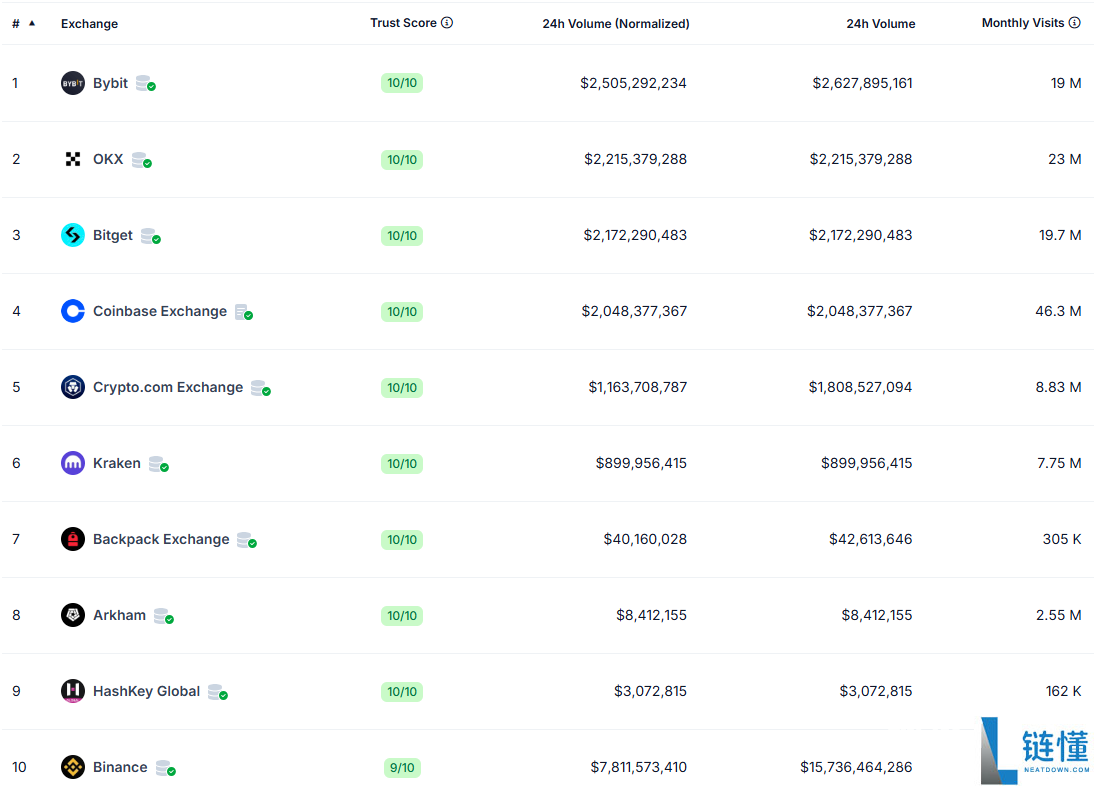Click the Crypto.com Exchange logo

(73, 387)
